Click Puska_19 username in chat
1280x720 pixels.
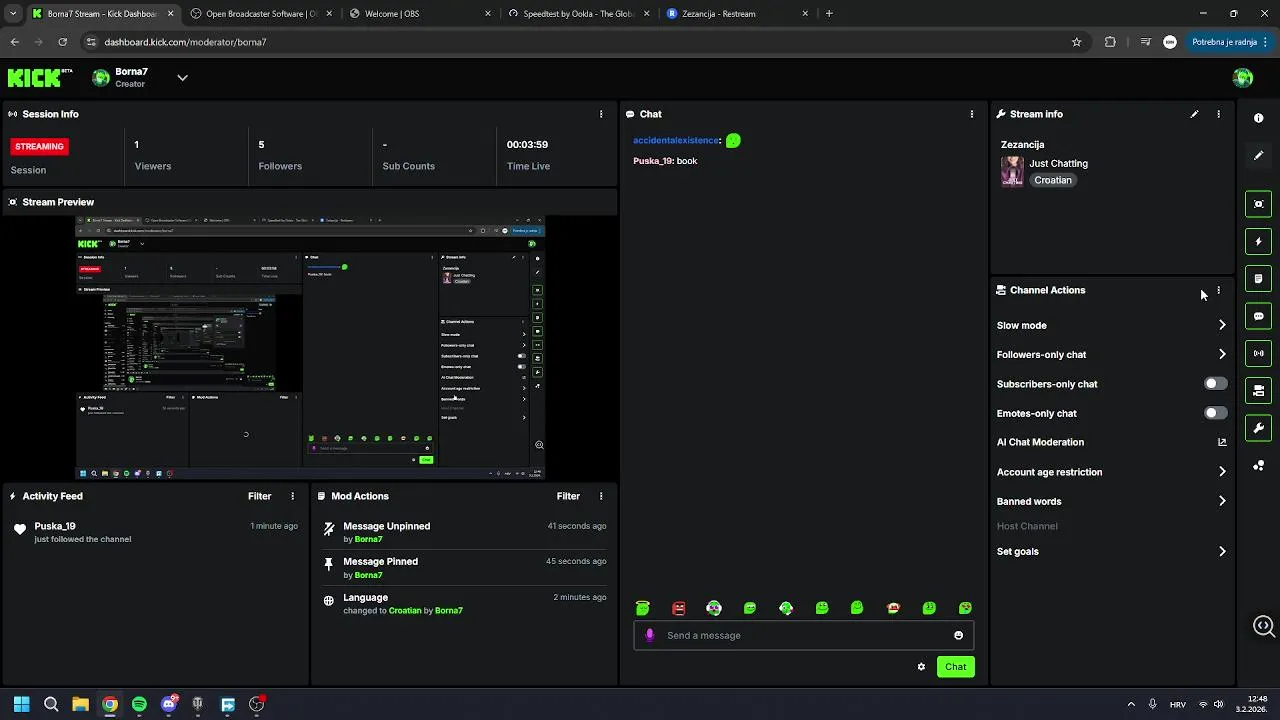(x=652, y=161)
